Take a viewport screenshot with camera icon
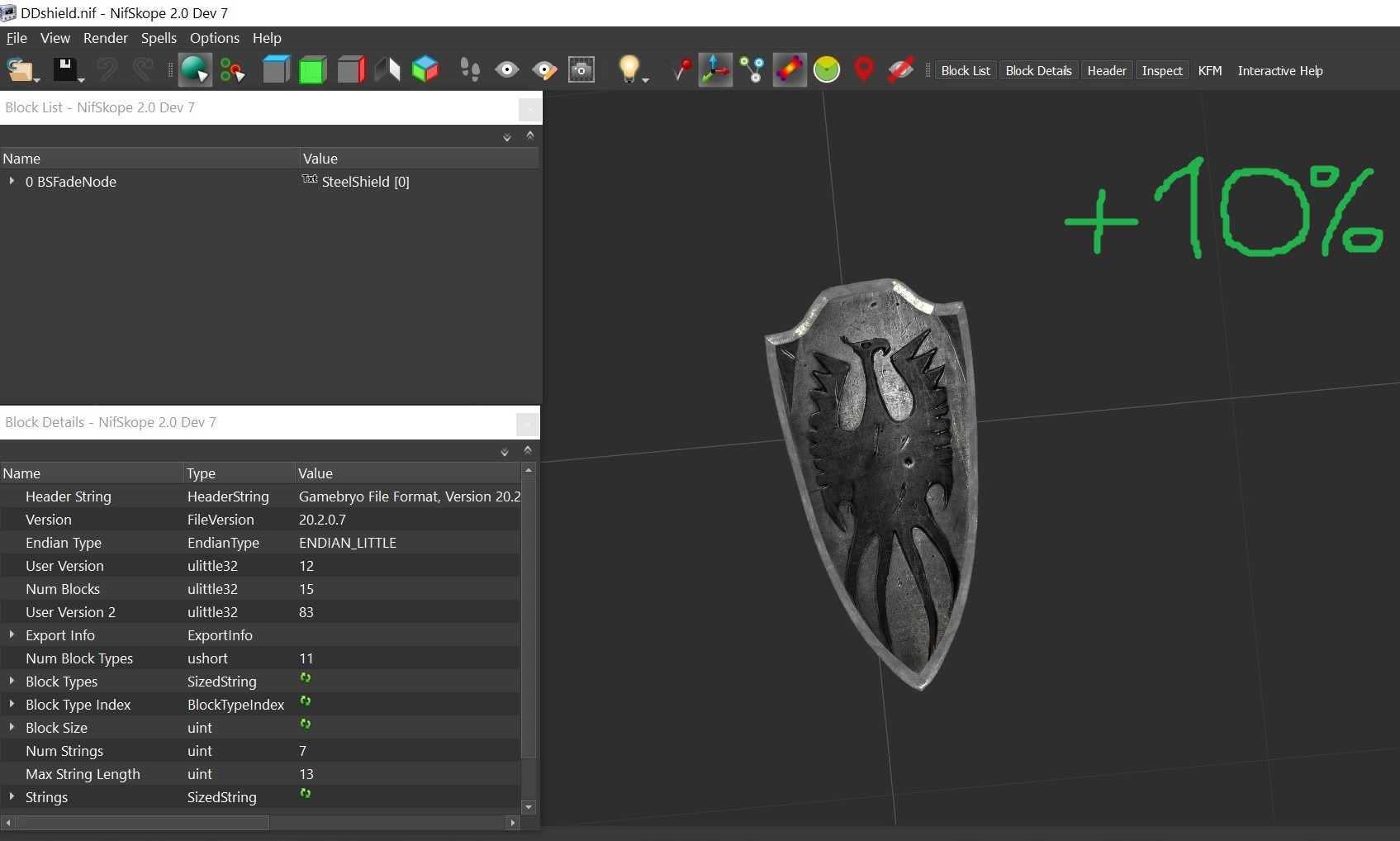The height and width of the screenshot is (841, 1400). pos(581,70)
